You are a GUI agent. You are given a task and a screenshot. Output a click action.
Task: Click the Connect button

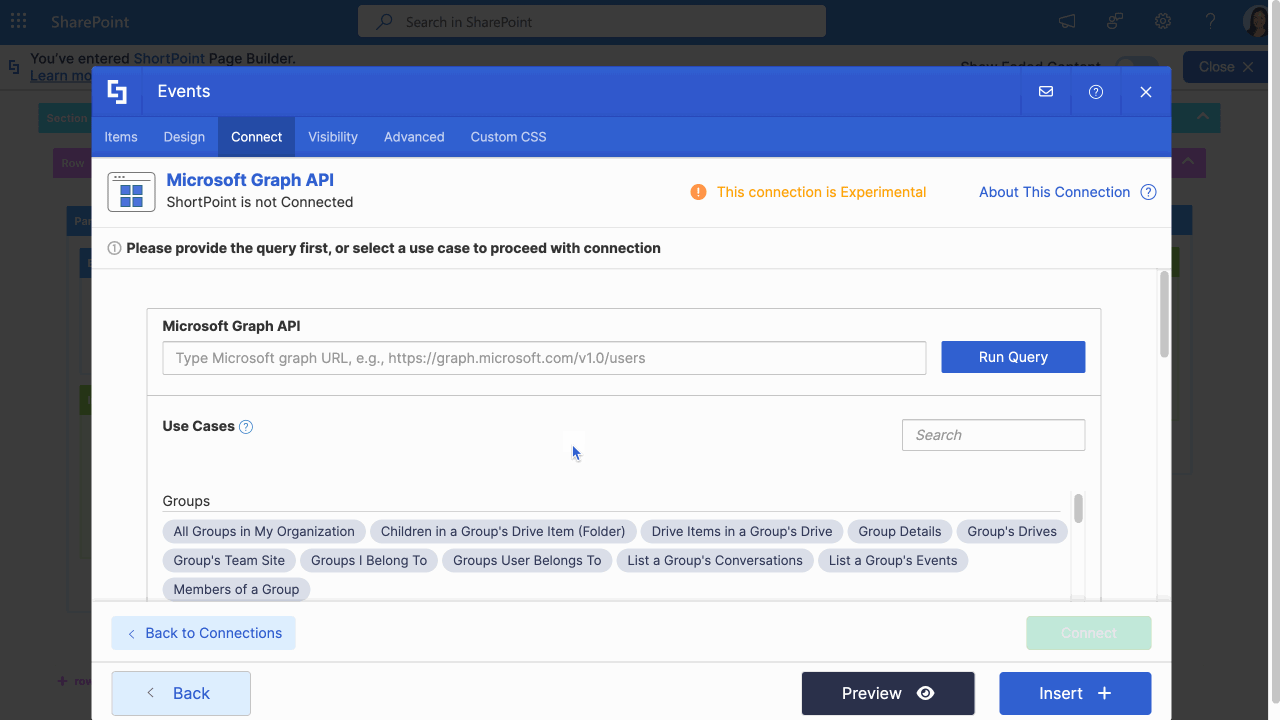coord(1088,633)
